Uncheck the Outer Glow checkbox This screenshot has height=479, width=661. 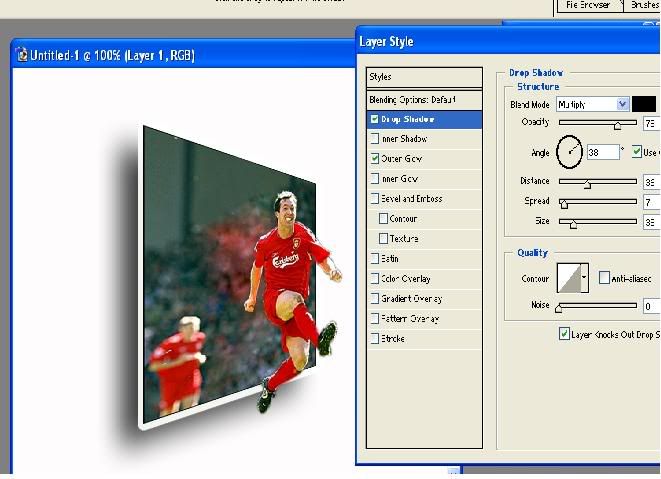point(374,159)
